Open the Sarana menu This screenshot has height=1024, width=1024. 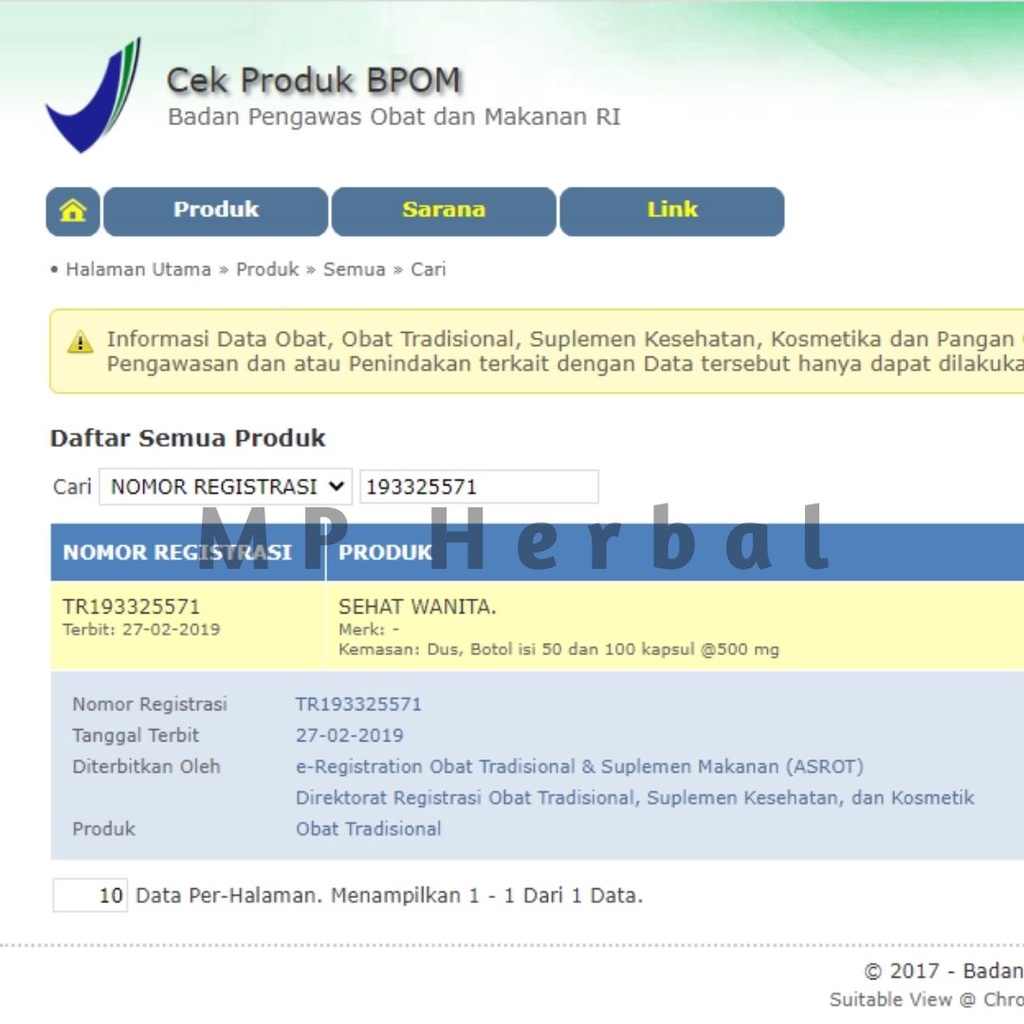click(x=444, y=211)
